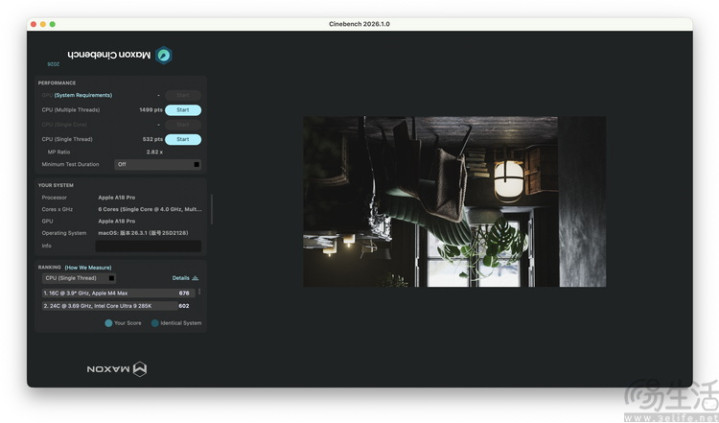Click the GPU value Apple A18 Pro
Screen dimensions: 719x423
(116, 221)
